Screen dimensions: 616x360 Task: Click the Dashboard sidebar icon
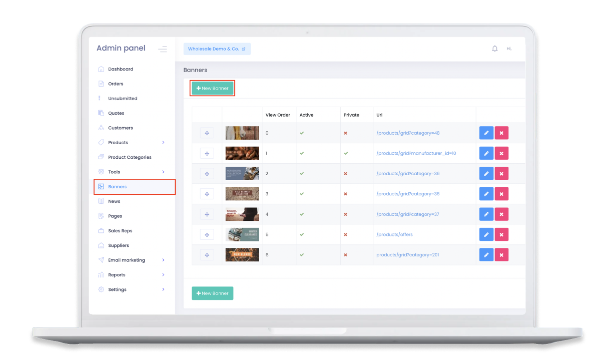tap(101, 69)
